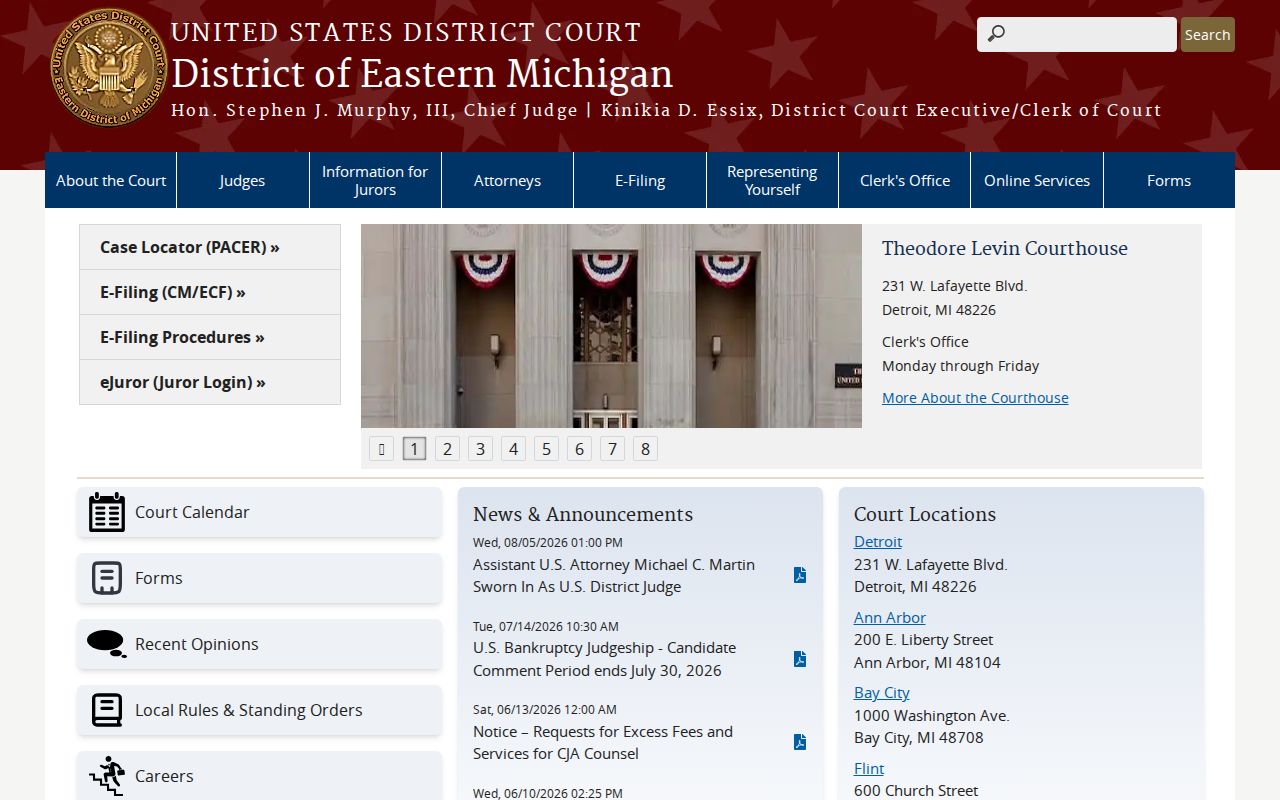The width and height of the screenshot is (1280, 800).
Task: Go to slide 7 of slideshow
Action: 612,449
